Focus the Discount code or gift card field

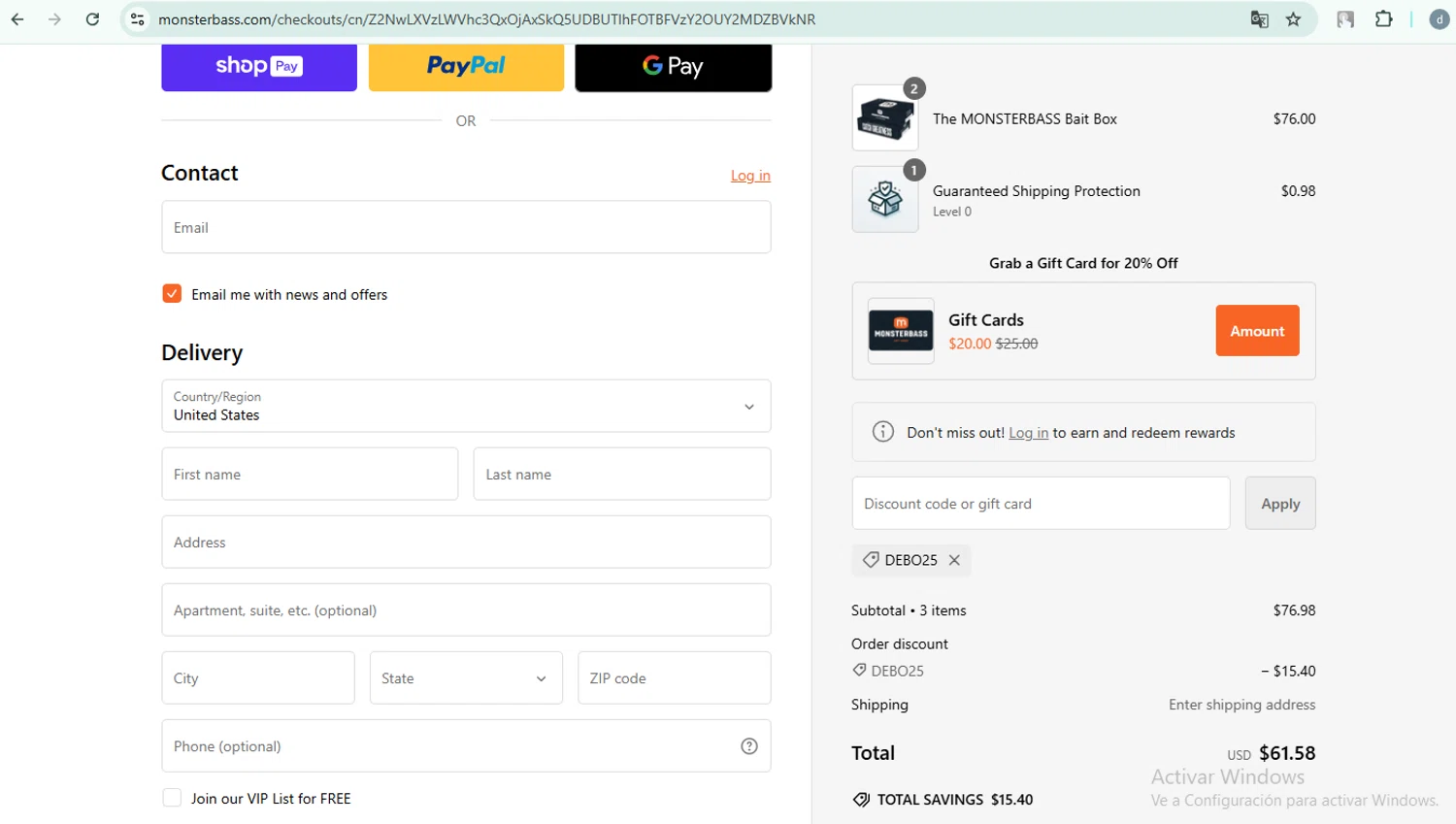pos(1041,503)
